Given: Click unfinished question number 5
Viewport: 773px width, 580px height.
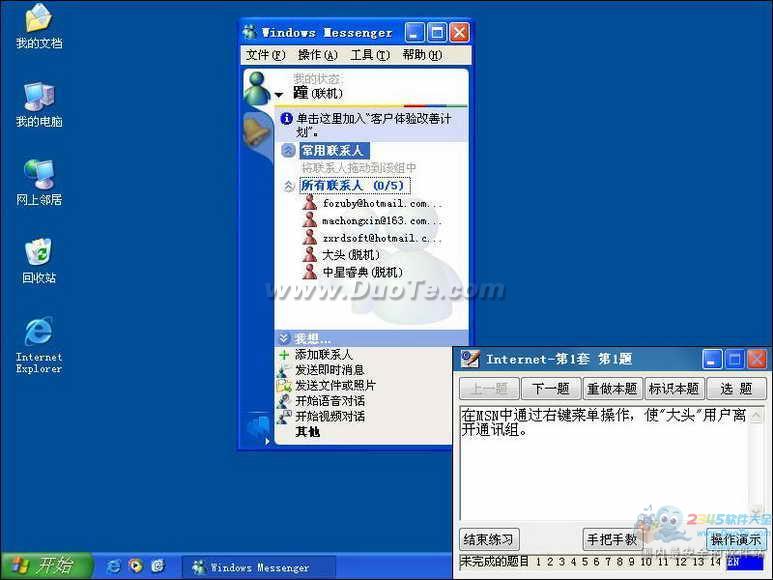Looking at the screenshot, I should 585,561.
